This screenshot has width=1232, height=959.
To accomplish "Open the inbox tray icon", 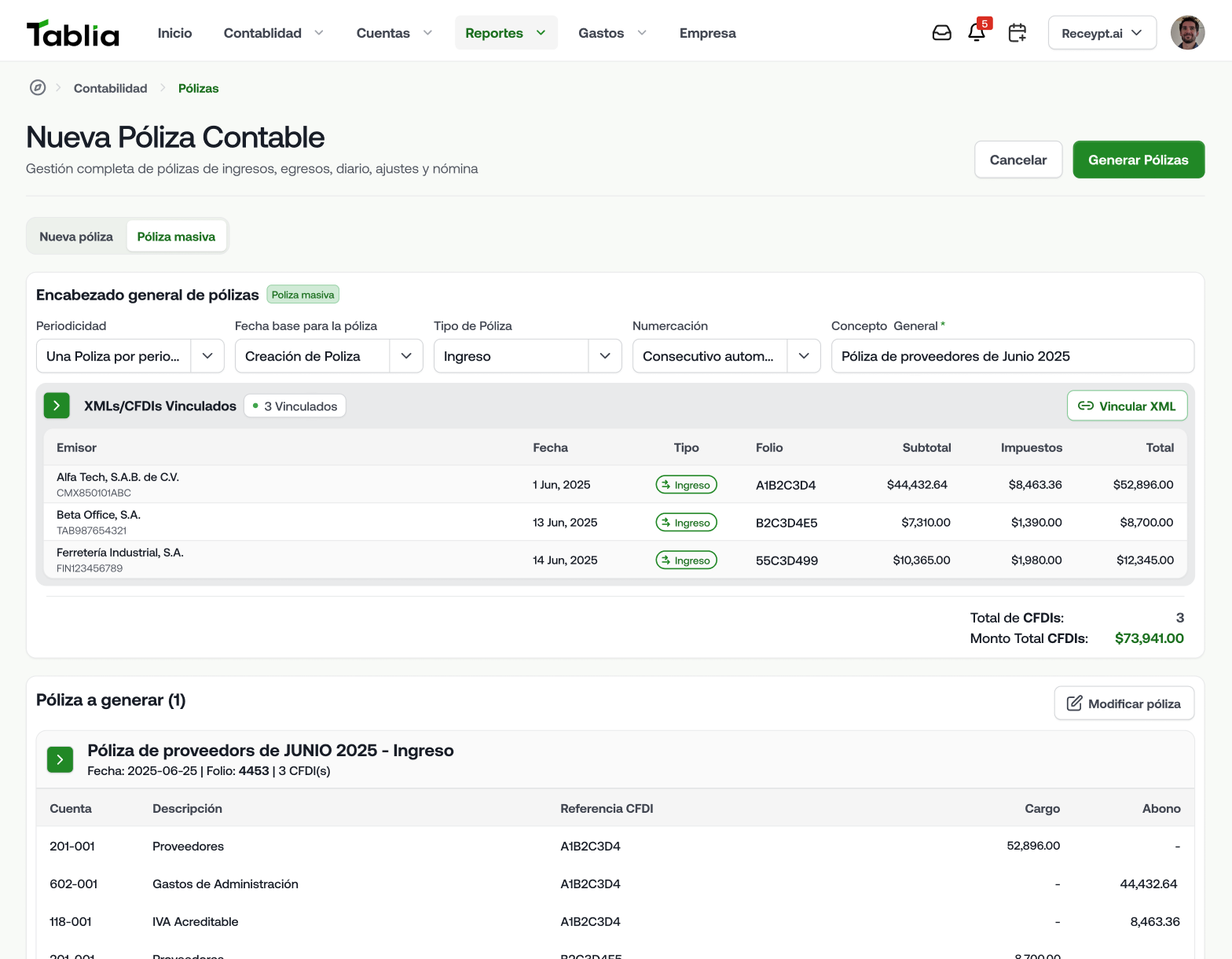I will click(x=941, y=33).
